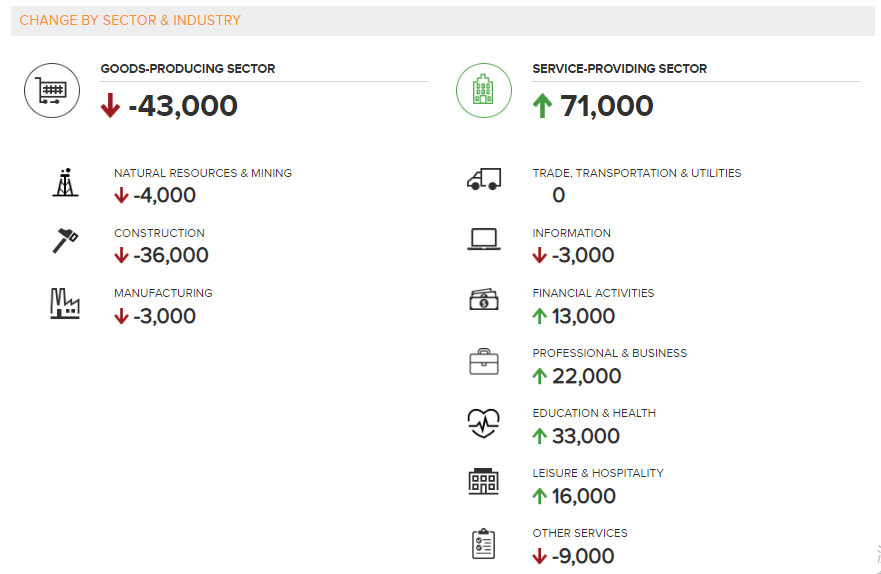Click the red down arrow beside -43,000
This screenshot has height=574, width=881.
coord(110,106)
